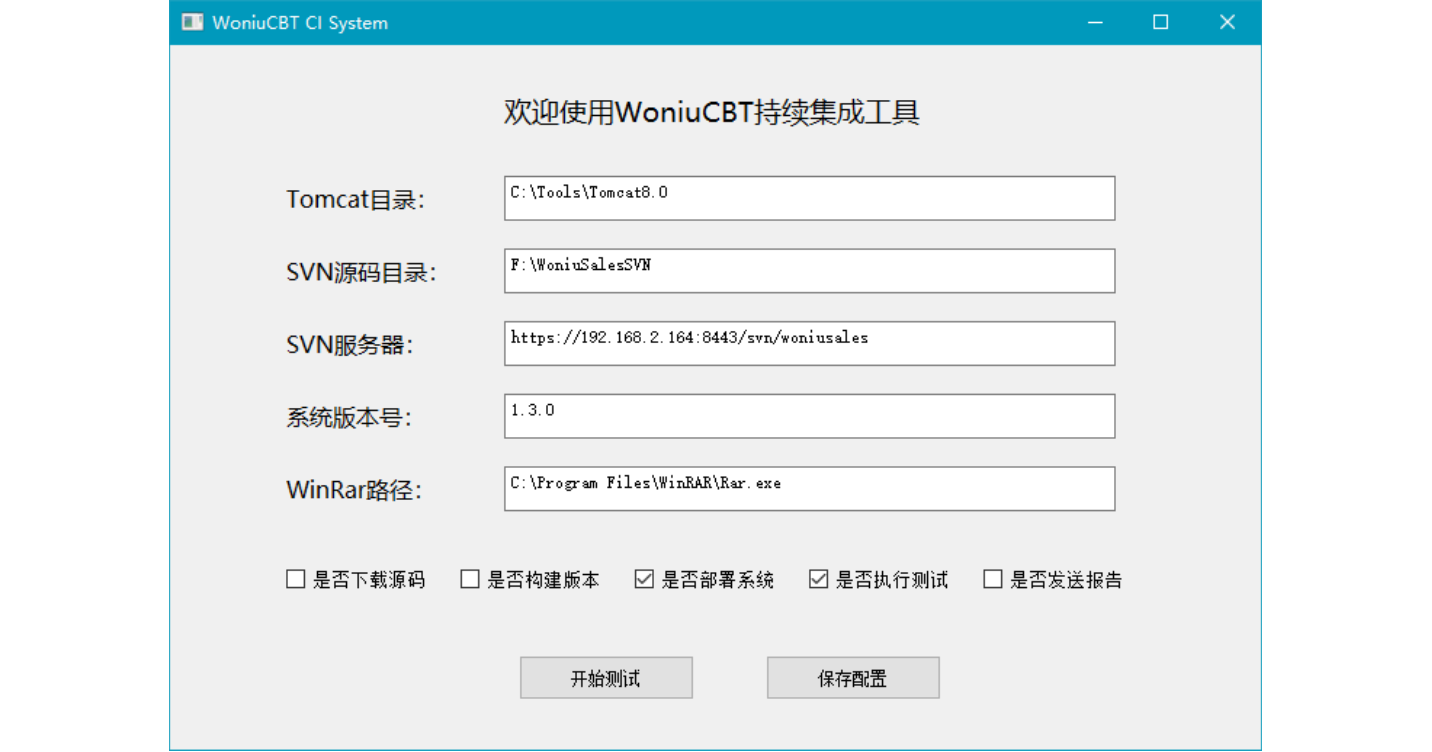
Task: Click the 保存配置 button
Action: pos(852,677)
